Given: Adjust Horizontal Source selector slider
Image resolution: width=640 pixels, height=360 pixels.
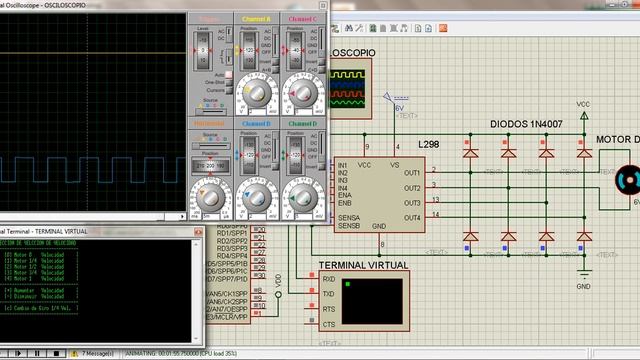Looking at the screenshot, I should [211, 146].
